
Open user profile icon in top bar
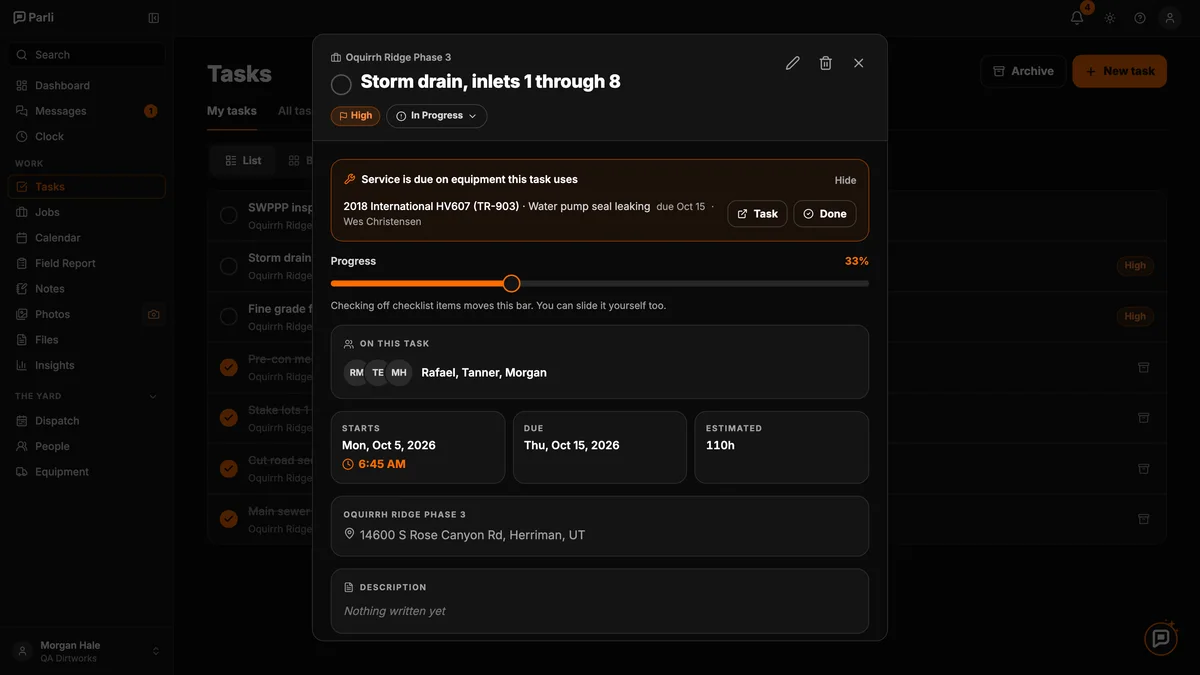tap(1170, 18)
